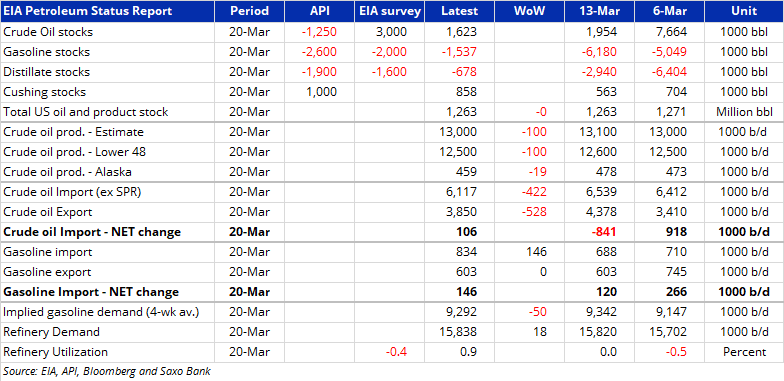This screenshot has width=784, height=381.
Task: Select Latest gasoline stocks value '-1,537'
Action: pos(460,52)
